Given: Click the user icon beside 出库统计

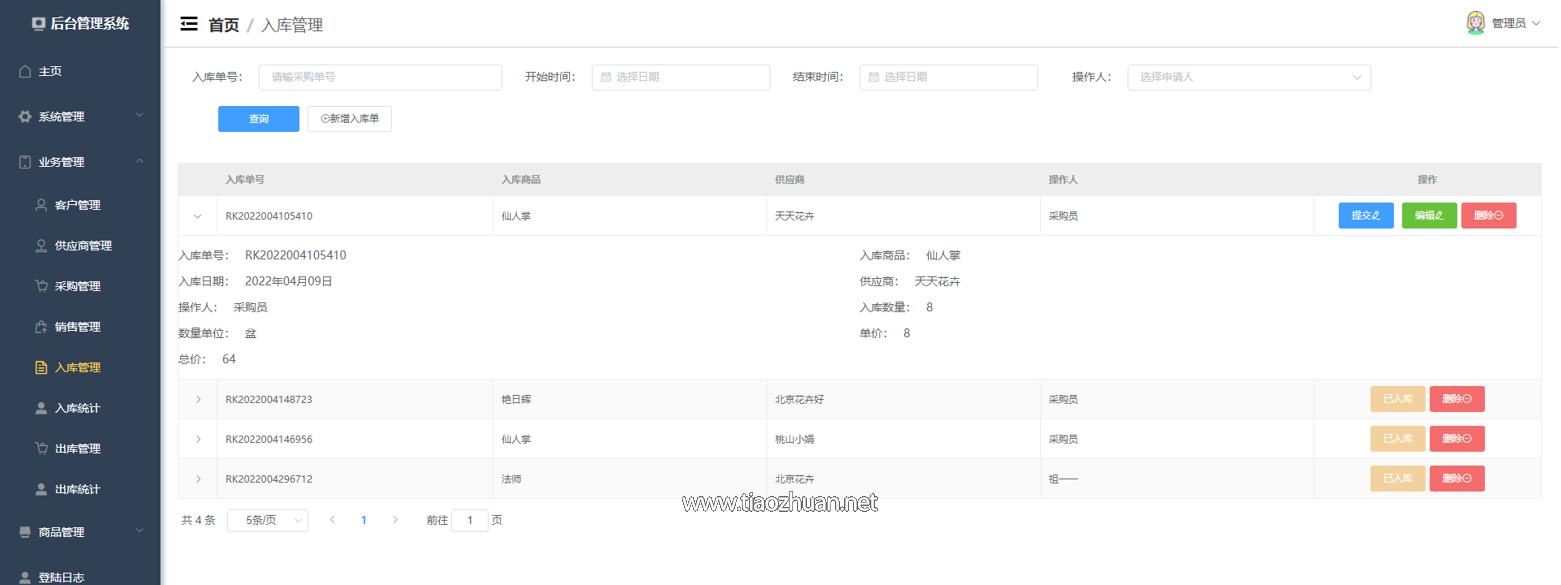Looking at the screenshot, I should tap(41, 490).
